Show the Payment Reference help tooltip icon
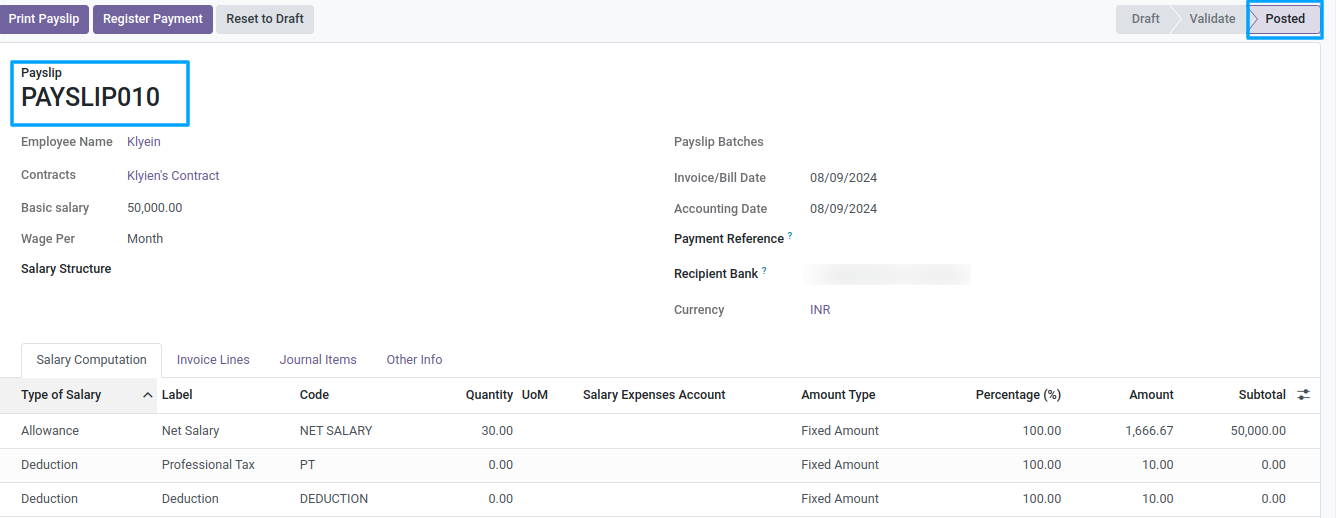This screenshot has width=1336, height=518. [x=790, y=236]
